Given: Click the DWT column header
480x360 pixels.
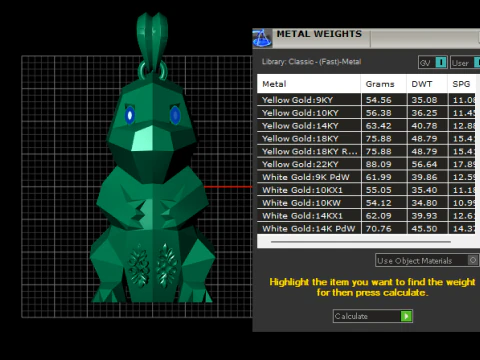Looking at the screenshot, I should pos(427,84).
